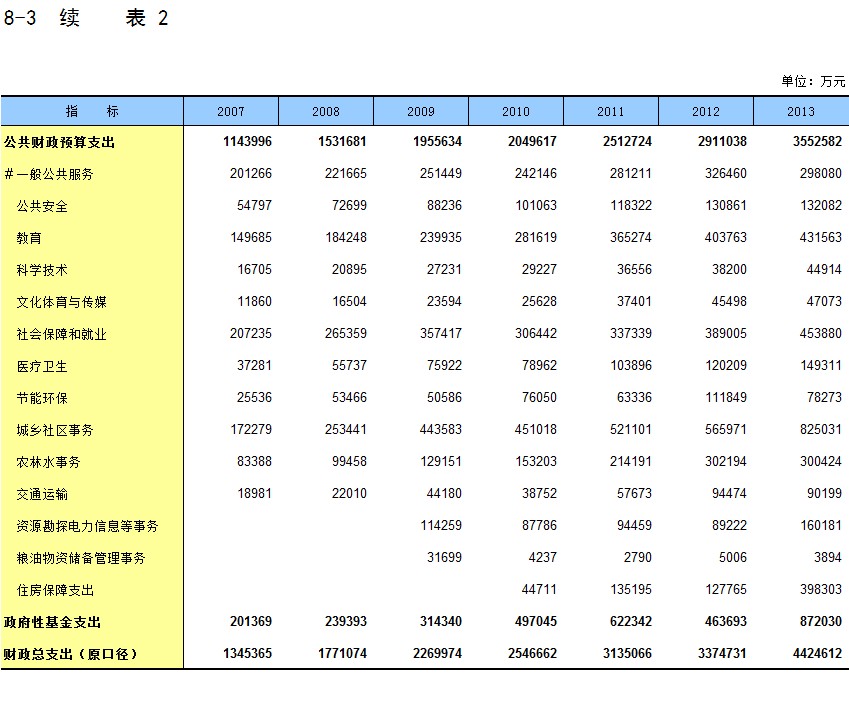
Task: Select the 指标 header cell
Action: [x=92, y=111]
